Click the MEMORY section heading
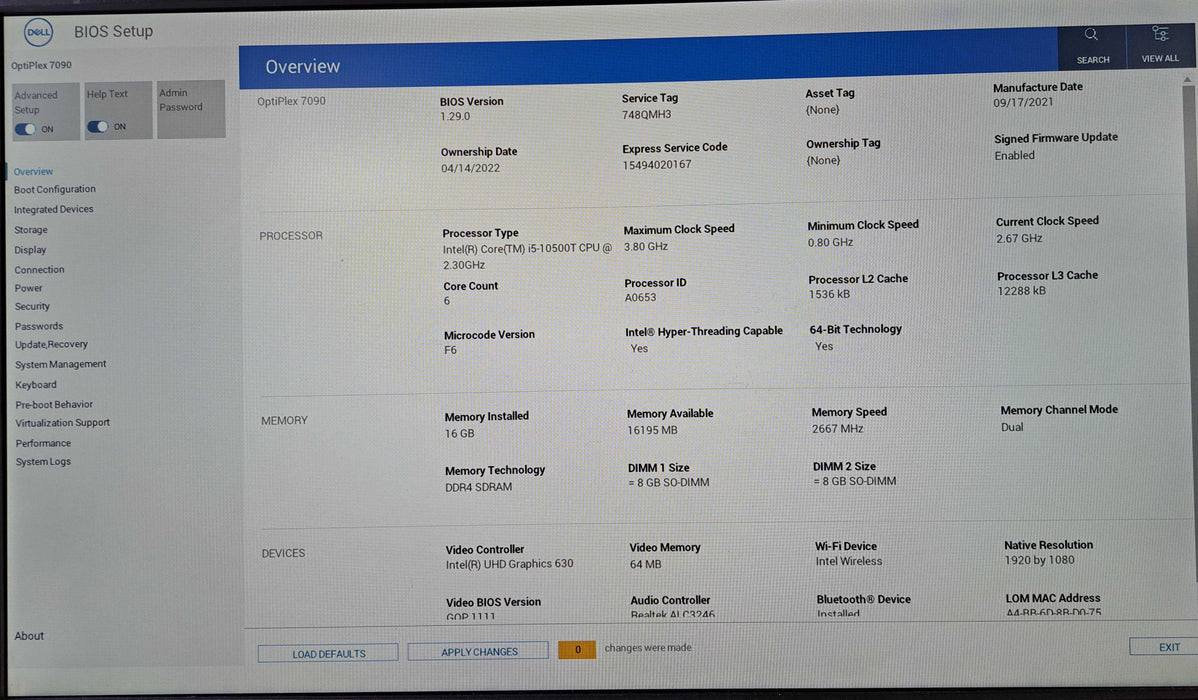 point(284,420)
